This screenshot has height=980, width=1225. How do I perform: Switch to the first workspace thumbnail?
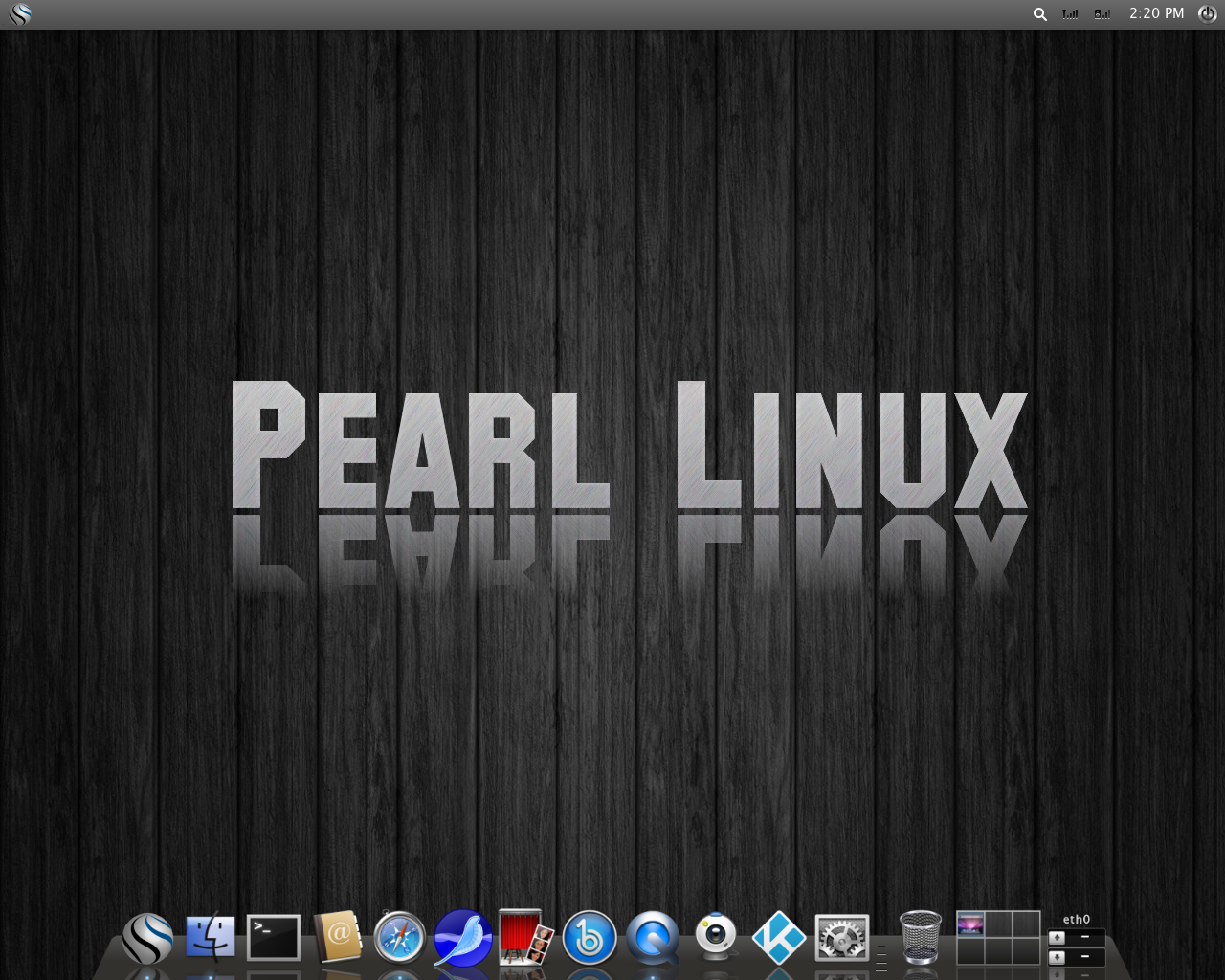tap(970, 924)
